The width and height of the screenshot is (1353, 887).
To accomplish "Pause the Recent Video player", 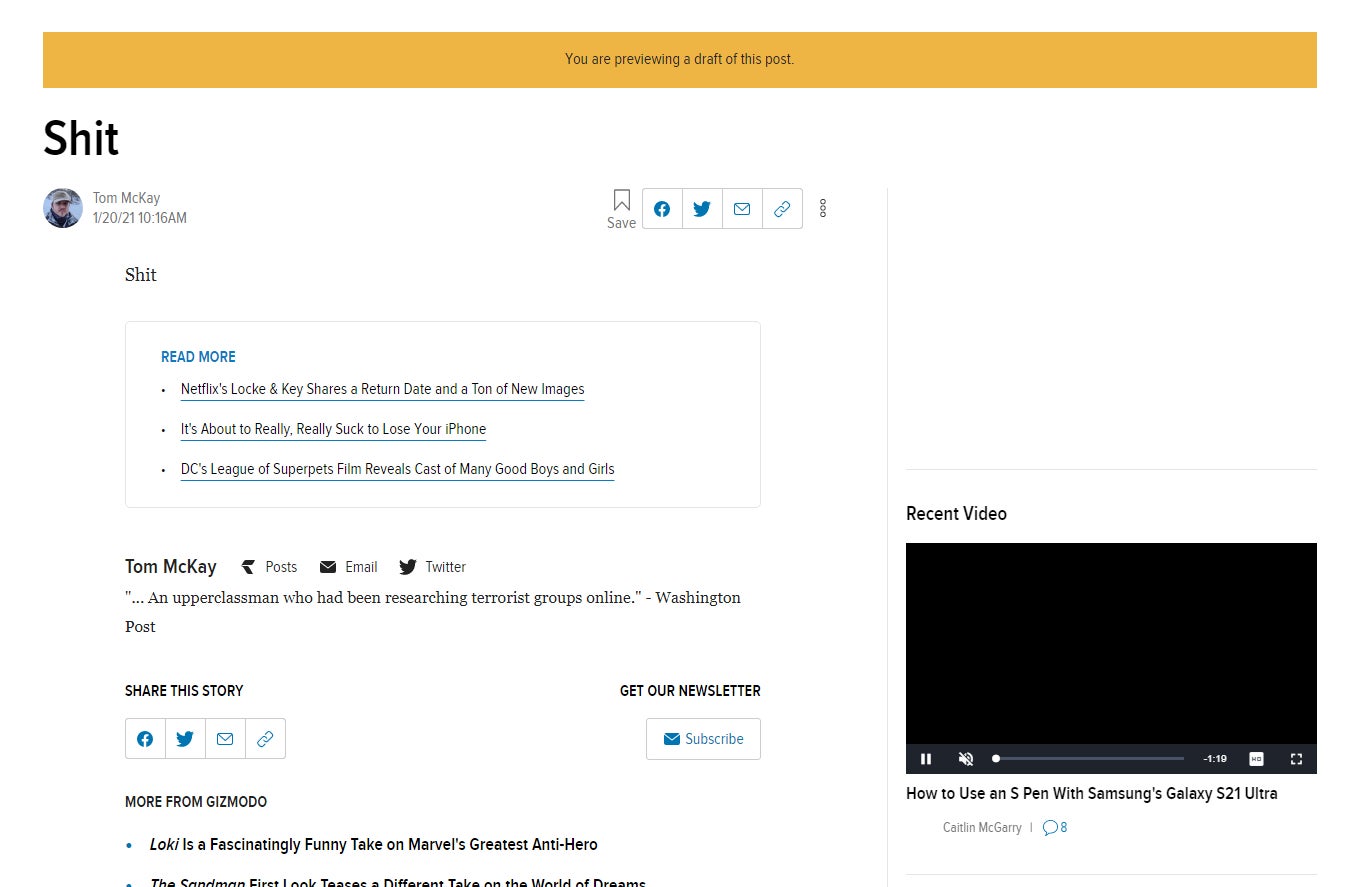I will (926, 759).
